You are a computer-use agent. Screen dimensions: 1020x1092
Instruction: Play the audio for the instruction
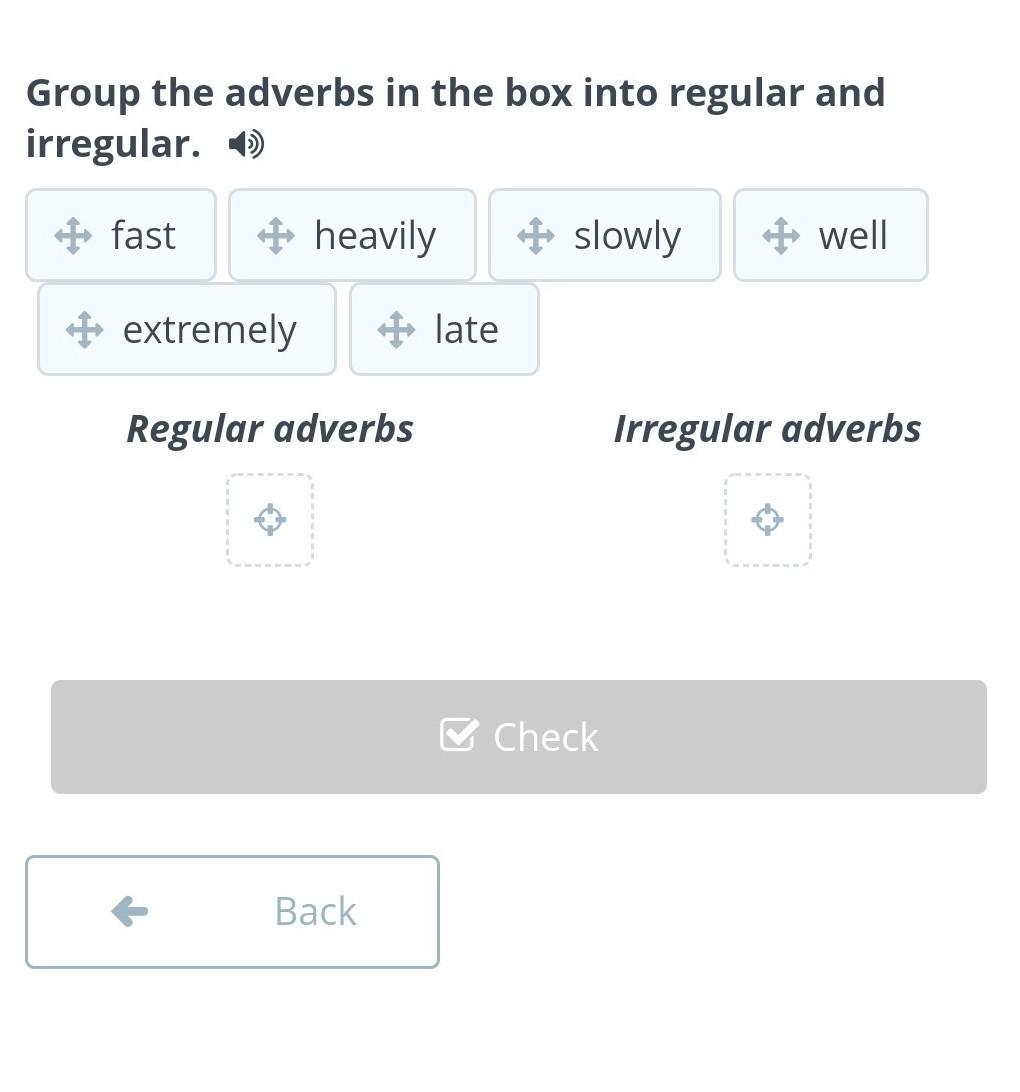pyautogui.click(x=245, y=145)
